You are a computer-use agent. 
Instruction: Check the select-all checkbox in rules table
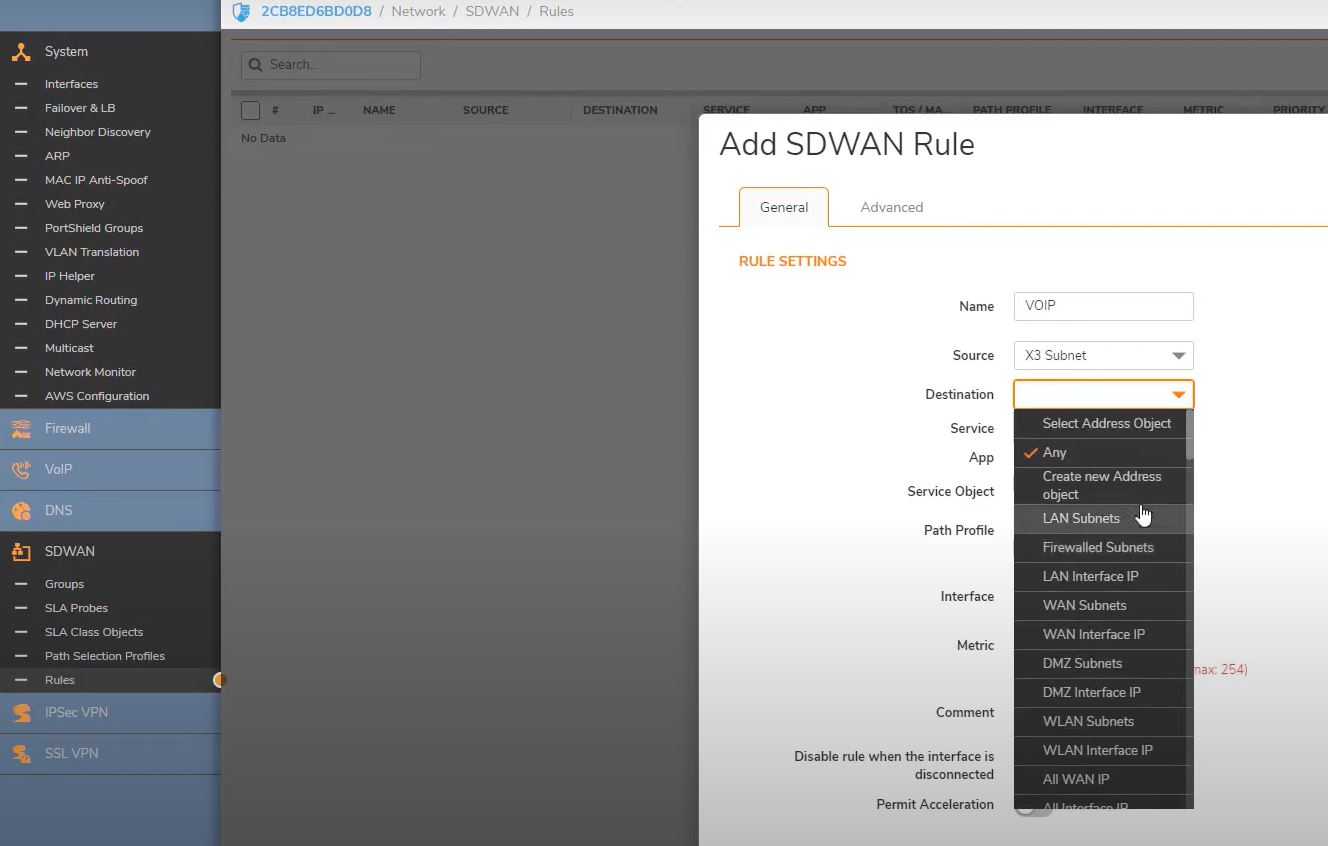pos(251,111)
